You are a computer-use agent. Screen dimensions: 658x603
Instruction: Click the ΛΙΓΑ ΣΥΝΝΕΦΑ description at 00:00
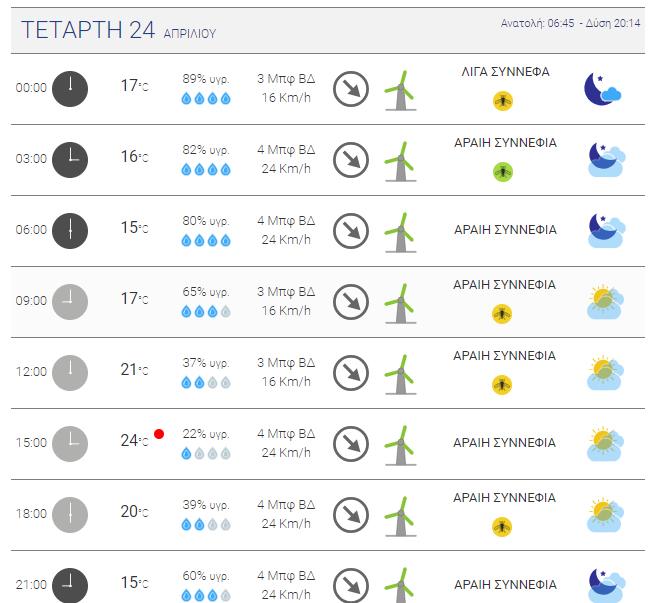pos(505,72)
